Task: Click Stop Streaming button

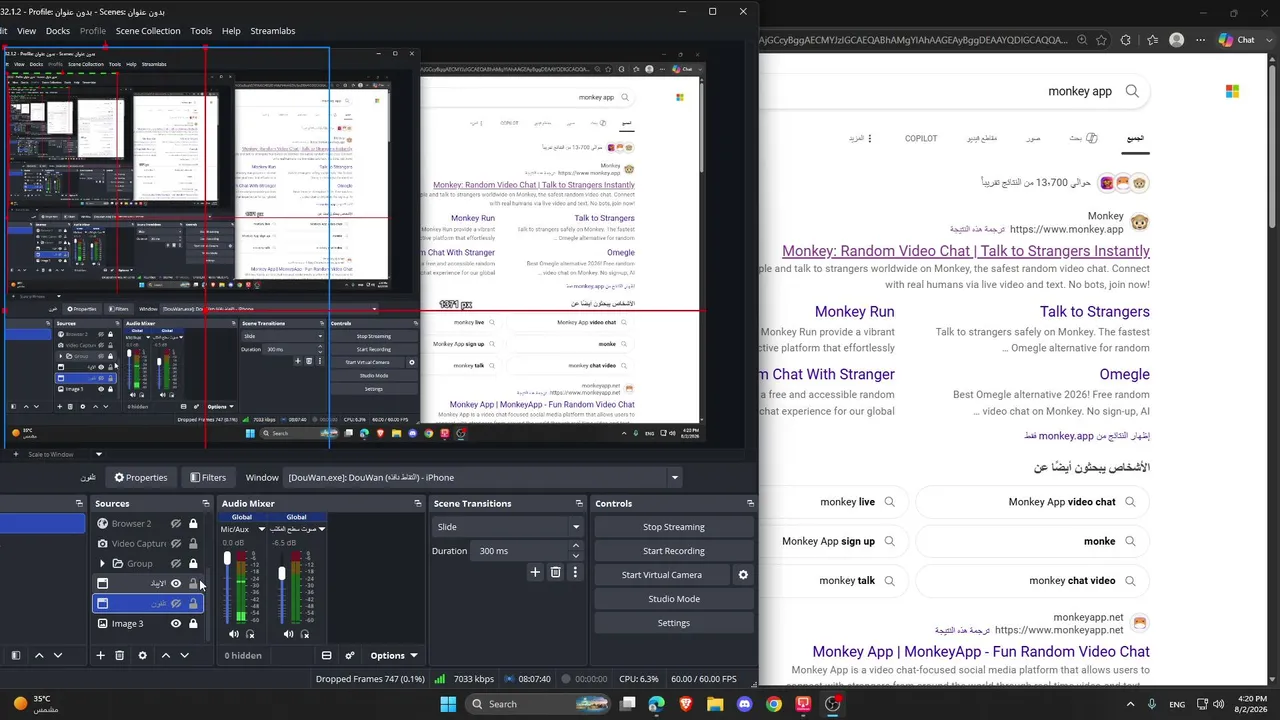Action: point(674,527)
